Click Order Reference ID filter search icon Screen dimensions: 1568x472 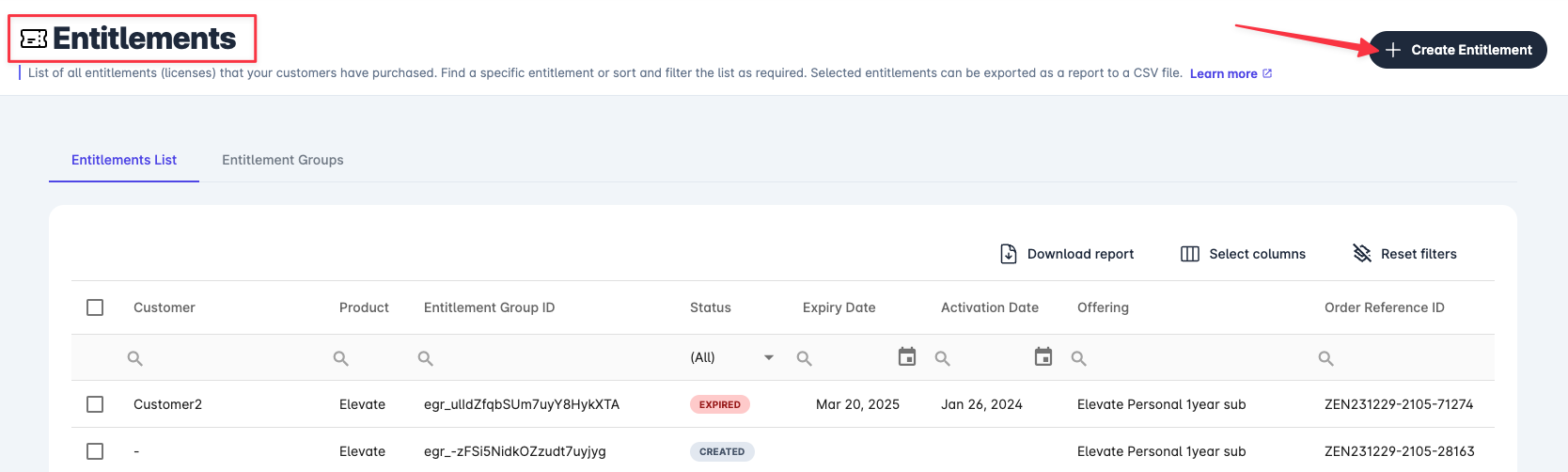[1326, 358]
